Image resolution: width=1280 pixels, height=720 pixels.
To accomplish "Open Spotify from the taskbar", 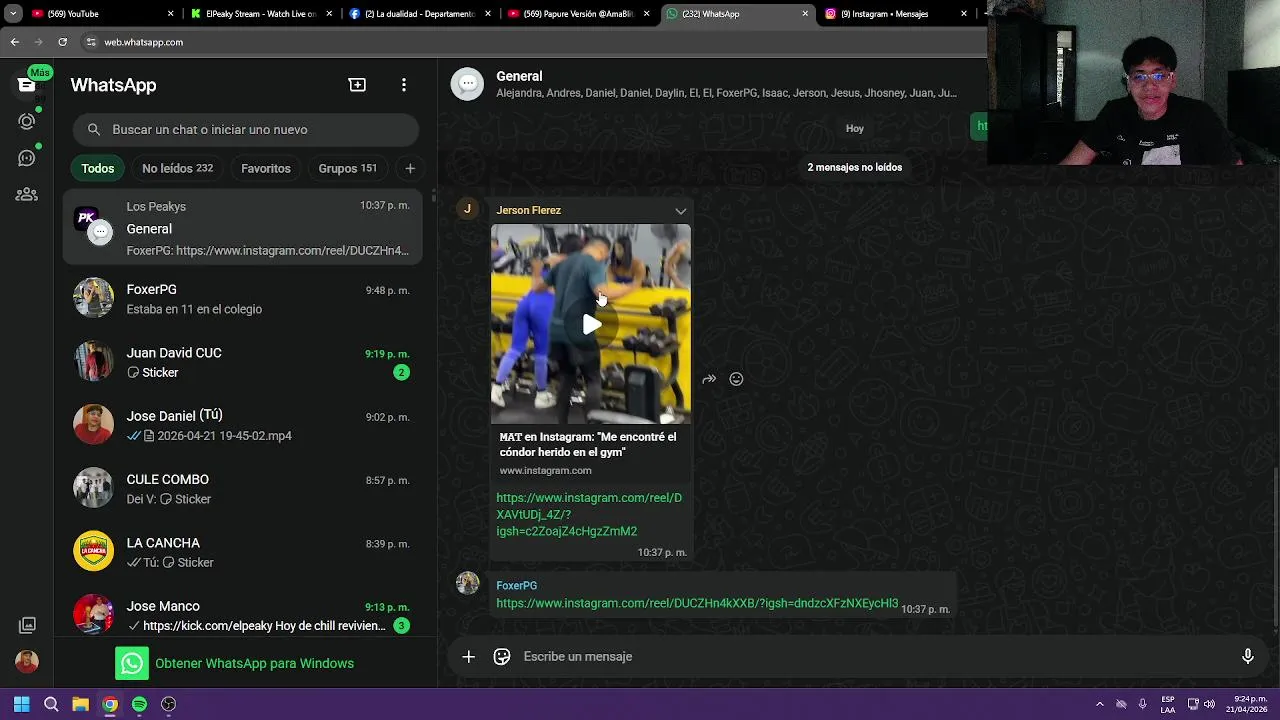I will [139, 704].
